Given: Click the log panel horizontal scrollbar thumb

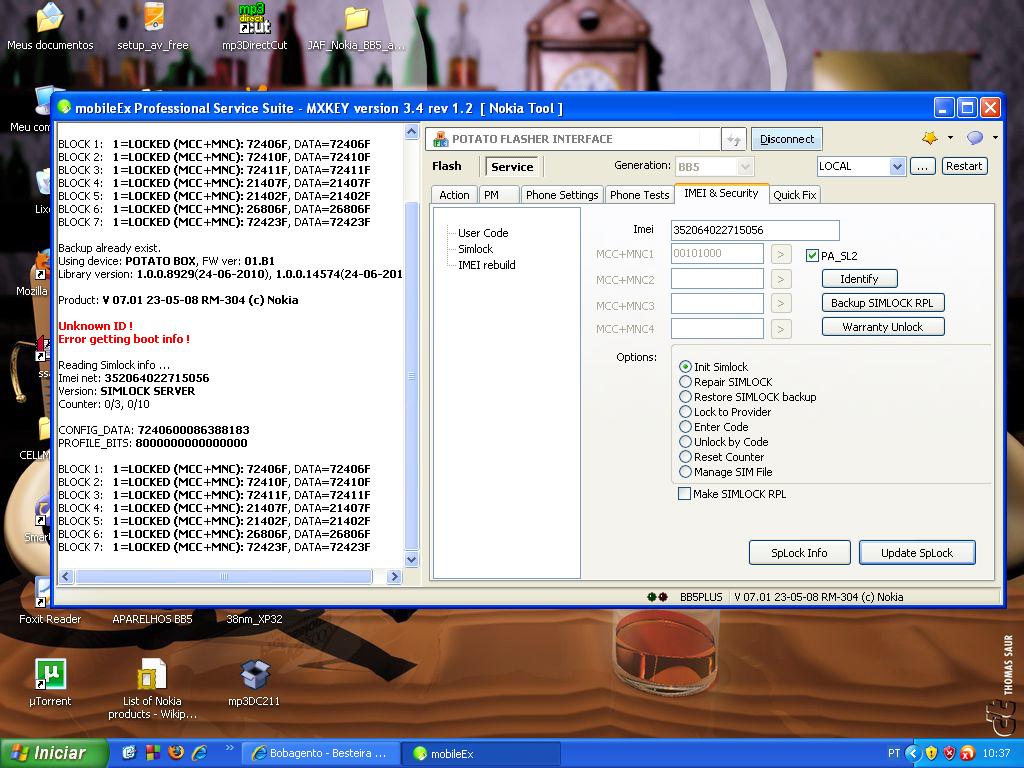Looking at the screenshot, I should pyautogui.click(x=224, y=577).
